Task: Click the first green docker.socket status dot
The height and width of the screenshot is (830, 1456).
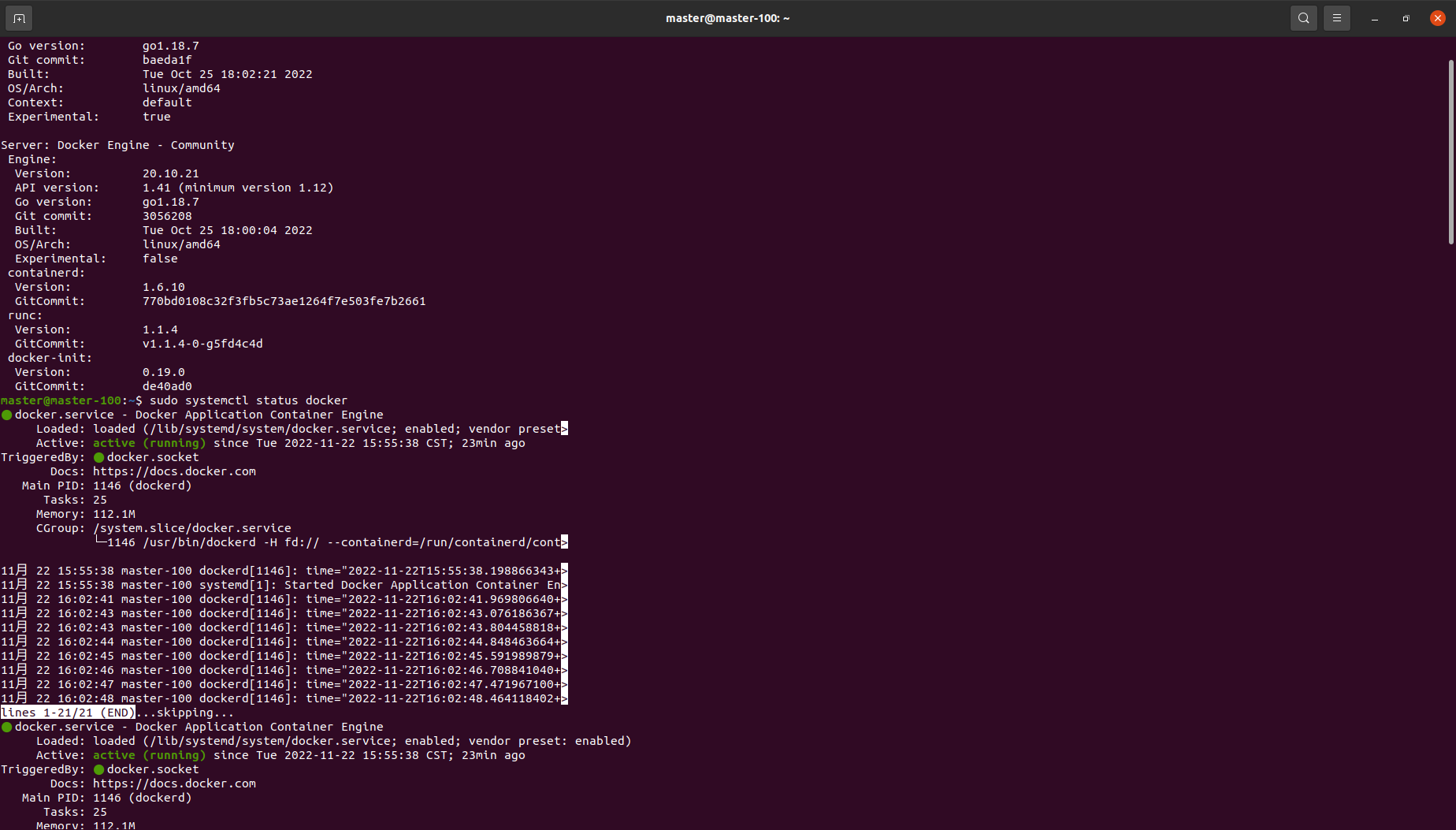Action: coord(98,457)
